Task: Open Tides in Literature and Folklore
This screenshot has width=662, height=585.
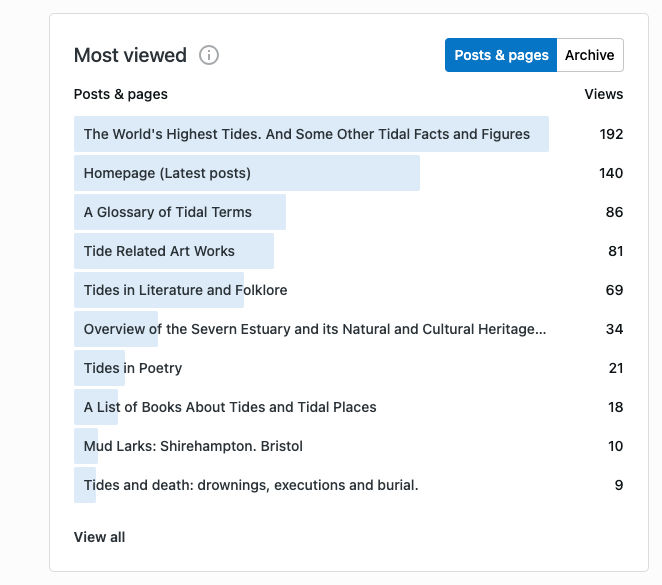Action: (x=185, y=290)
